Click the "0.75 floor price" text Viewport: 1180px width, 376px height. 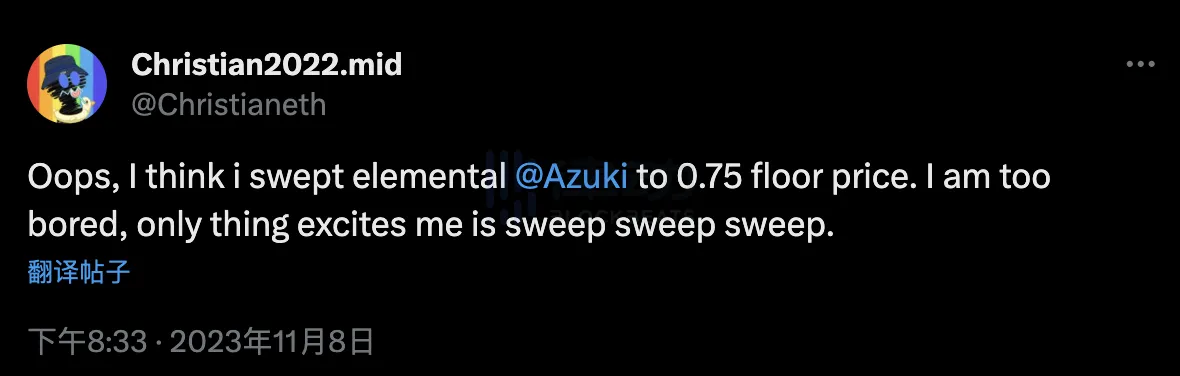point(783,180)
